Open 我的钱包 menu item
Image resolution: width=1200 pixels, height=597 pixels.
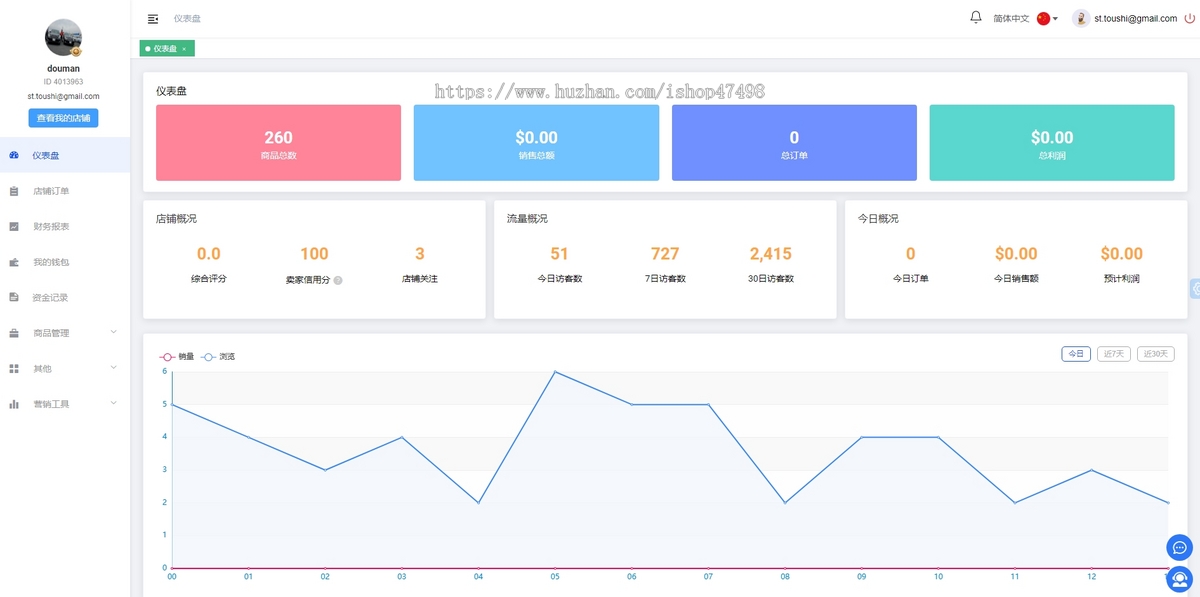pyautogui.click(x=65, y=262)
